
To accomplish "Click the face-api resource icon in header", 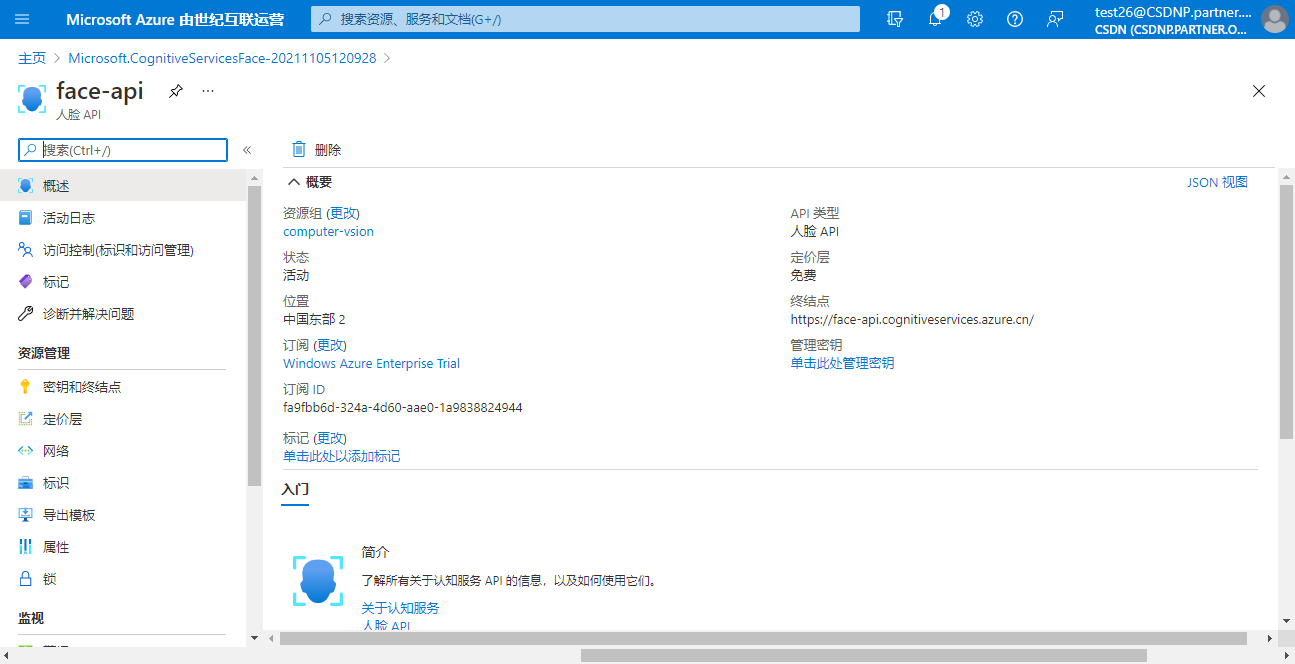I will coord(32,99).
